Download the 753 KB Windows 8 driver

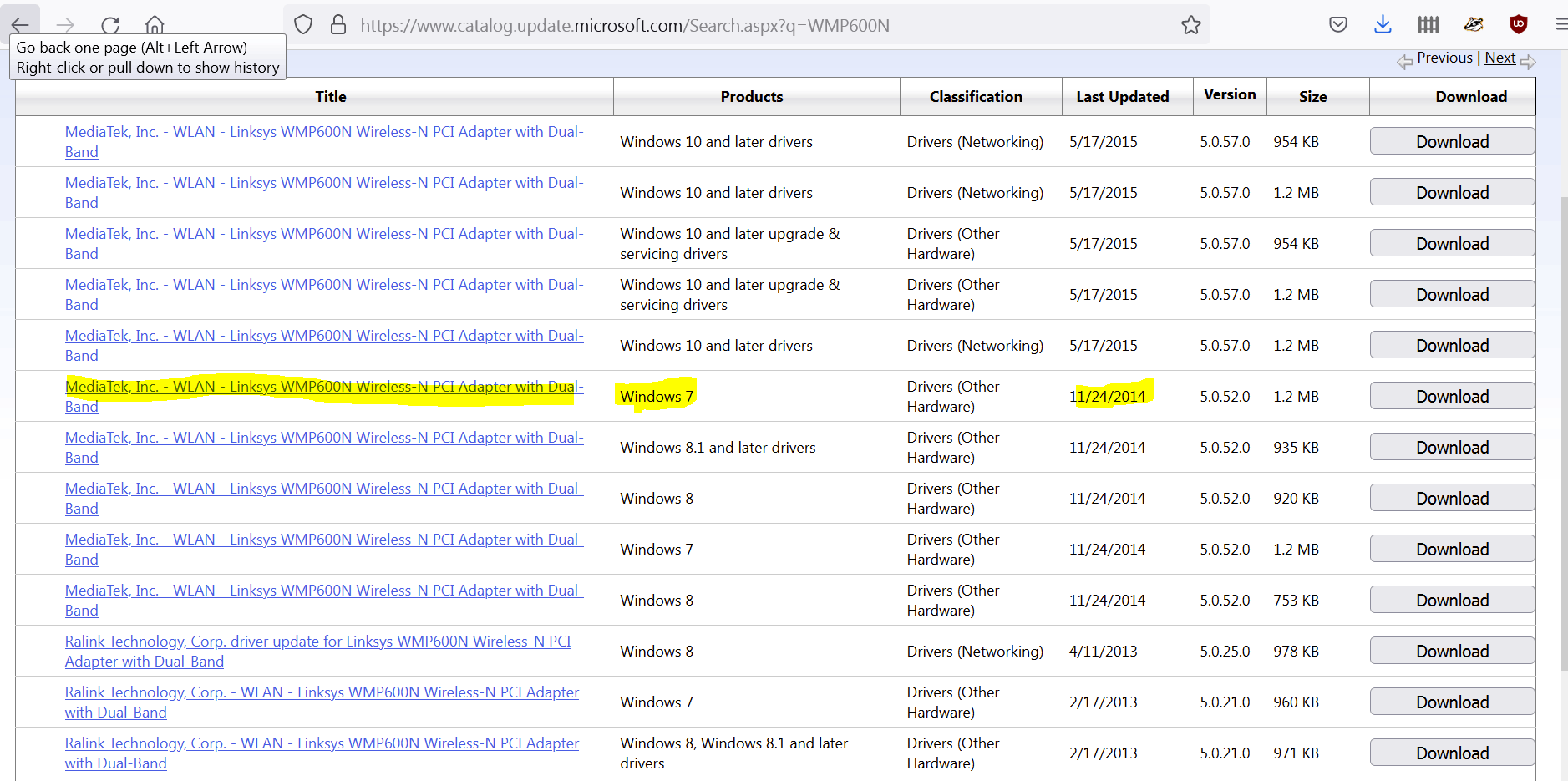pos(1452,600)
